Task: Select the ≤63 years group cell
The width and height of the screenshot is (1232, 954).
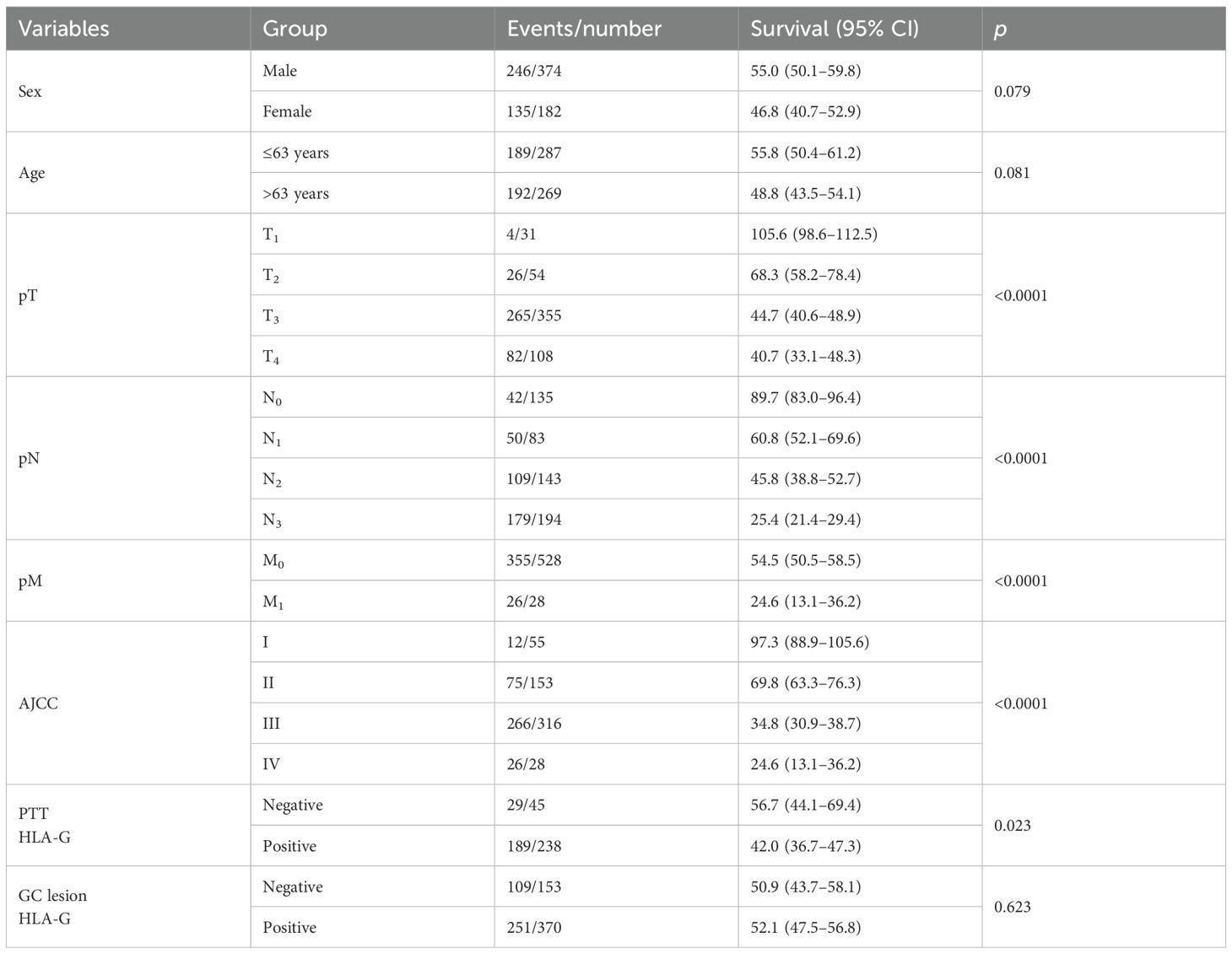Action: point(295,153)
